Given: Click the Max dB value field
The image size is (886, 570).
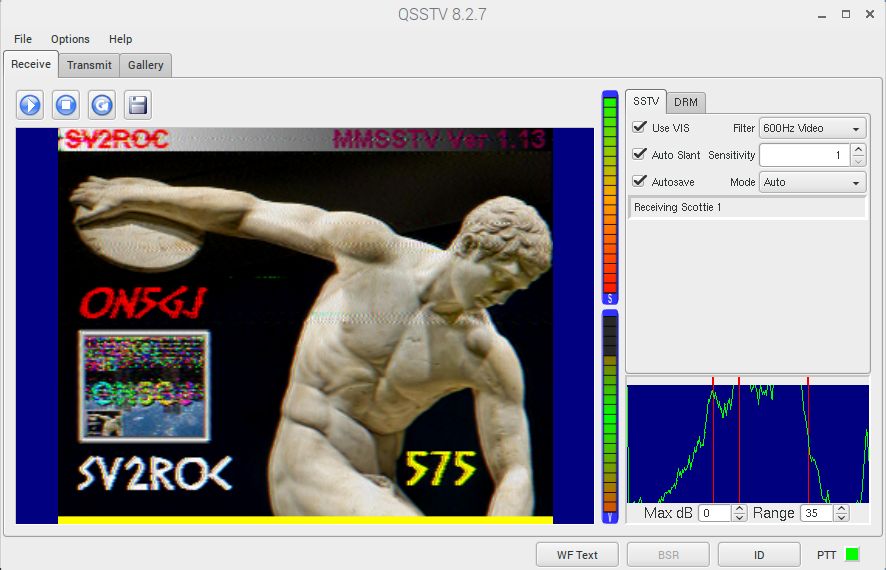Looking at the screenshot, I should (x=715, y=513).
